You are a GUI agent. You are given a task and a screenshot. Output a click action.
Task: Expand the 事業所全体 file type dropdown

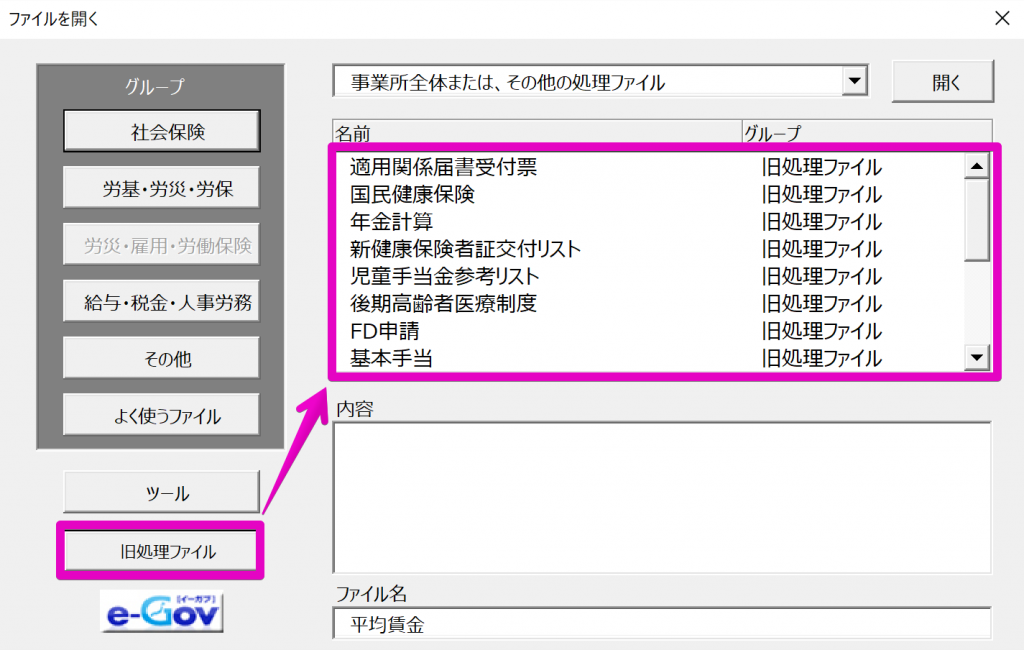853,82
